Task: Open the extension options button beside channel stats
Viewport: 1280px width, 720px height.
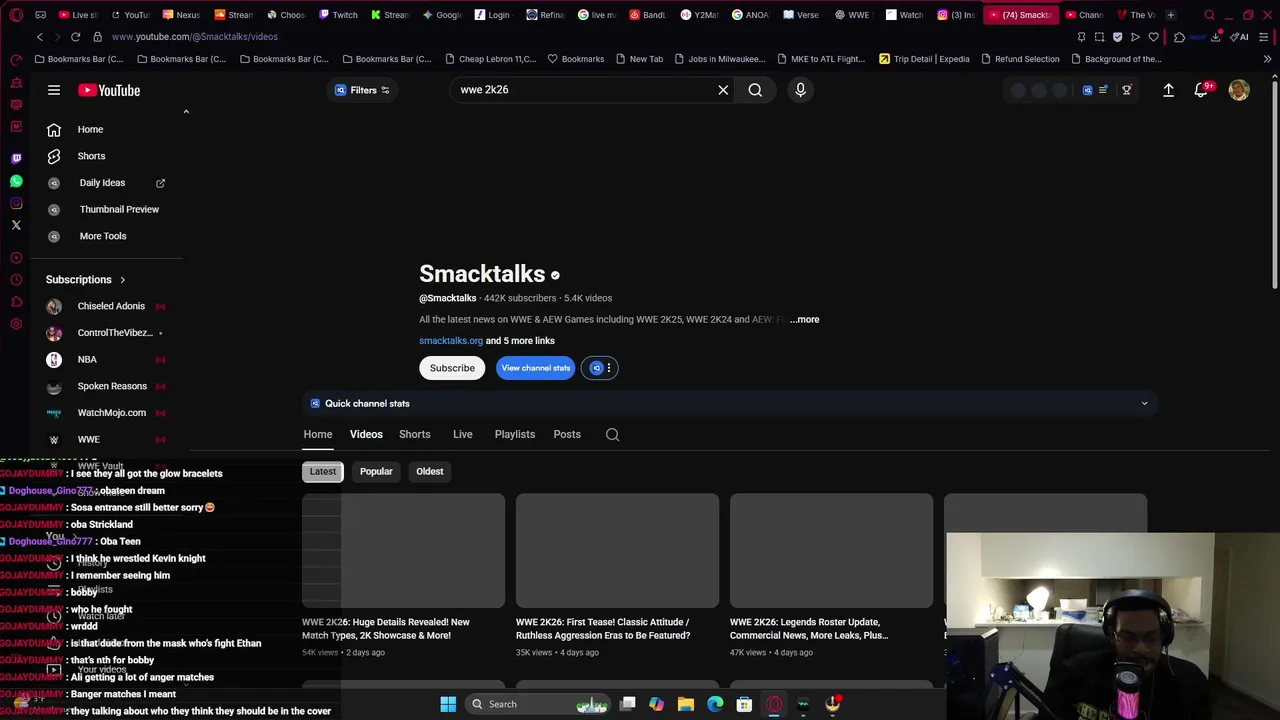Action: 600,368
